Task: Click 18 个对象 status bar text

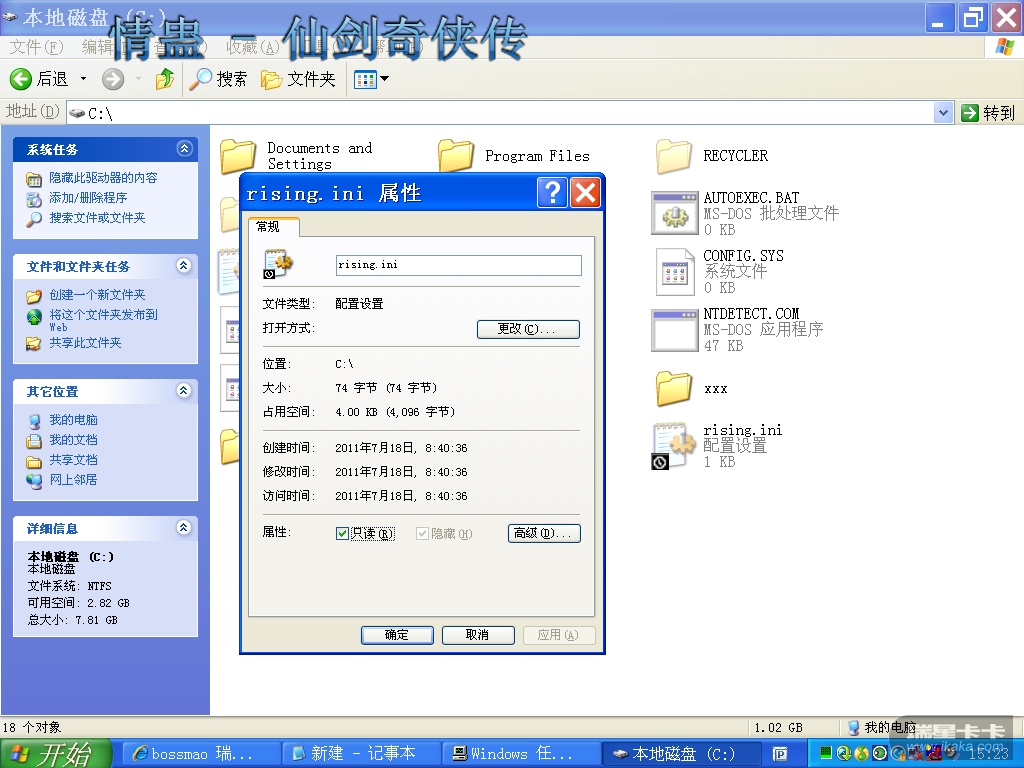Action: coord(32,727)
